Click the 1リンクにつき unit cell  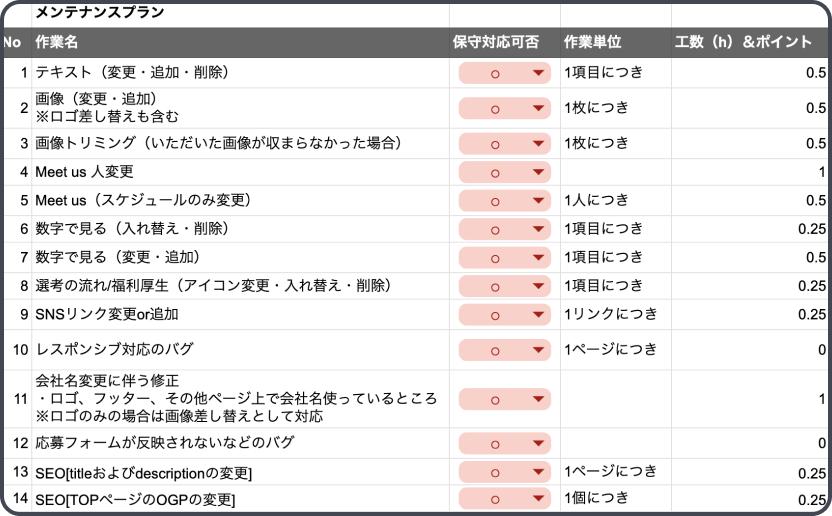[x=614, y=314]
